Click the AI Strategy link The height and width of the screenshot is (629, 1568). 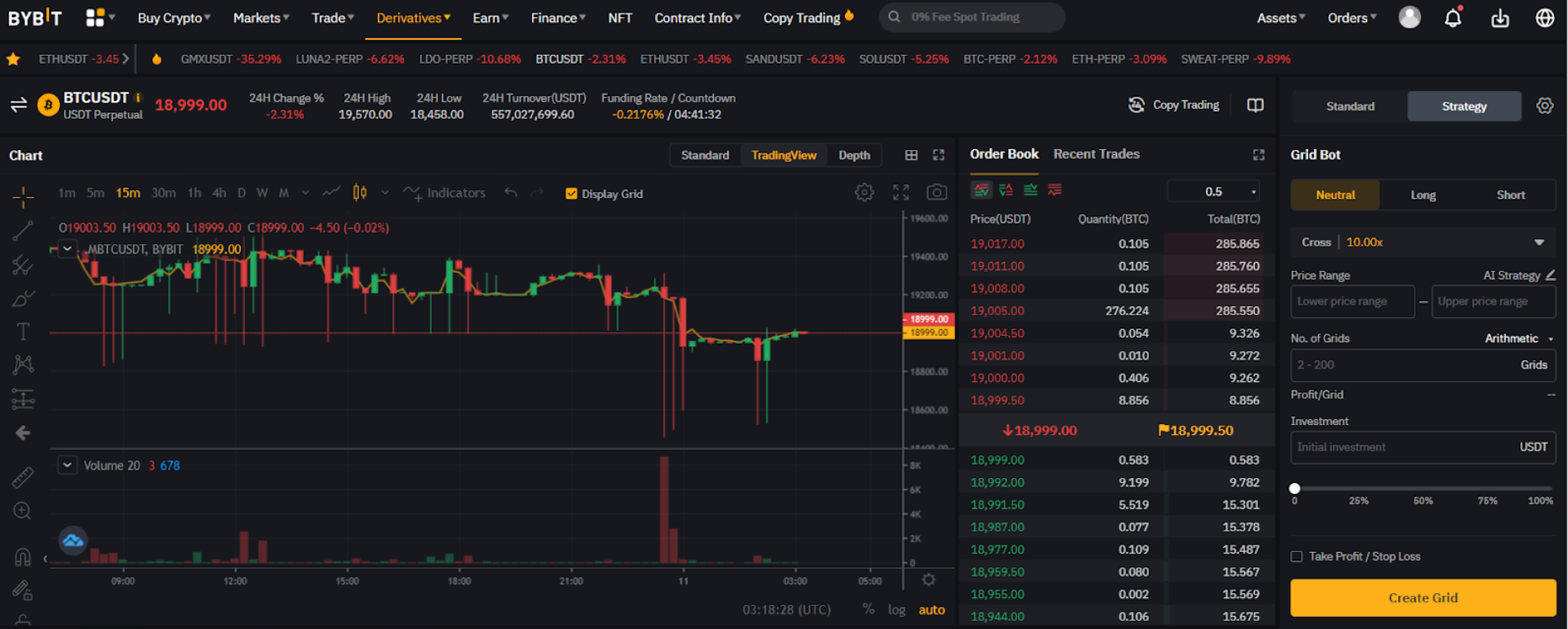[x=1518, y=275]
